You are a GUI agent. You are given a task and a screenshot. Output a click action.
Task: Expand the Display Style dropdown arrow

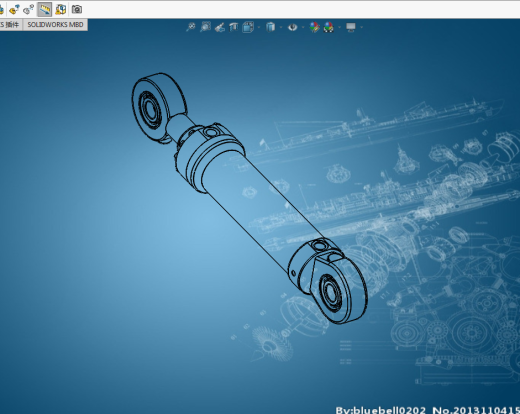click(x=281, y=27)
